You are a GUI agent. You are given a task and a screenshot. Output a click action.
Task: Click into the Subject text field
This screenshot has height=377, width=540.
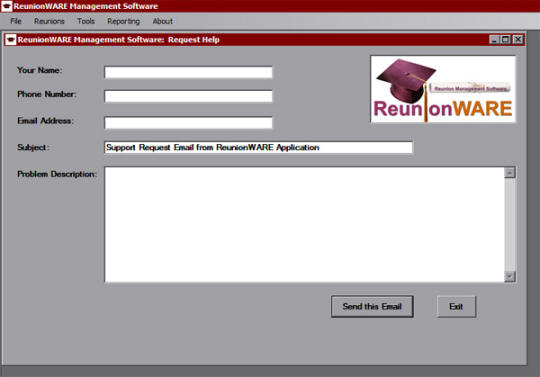258,147
